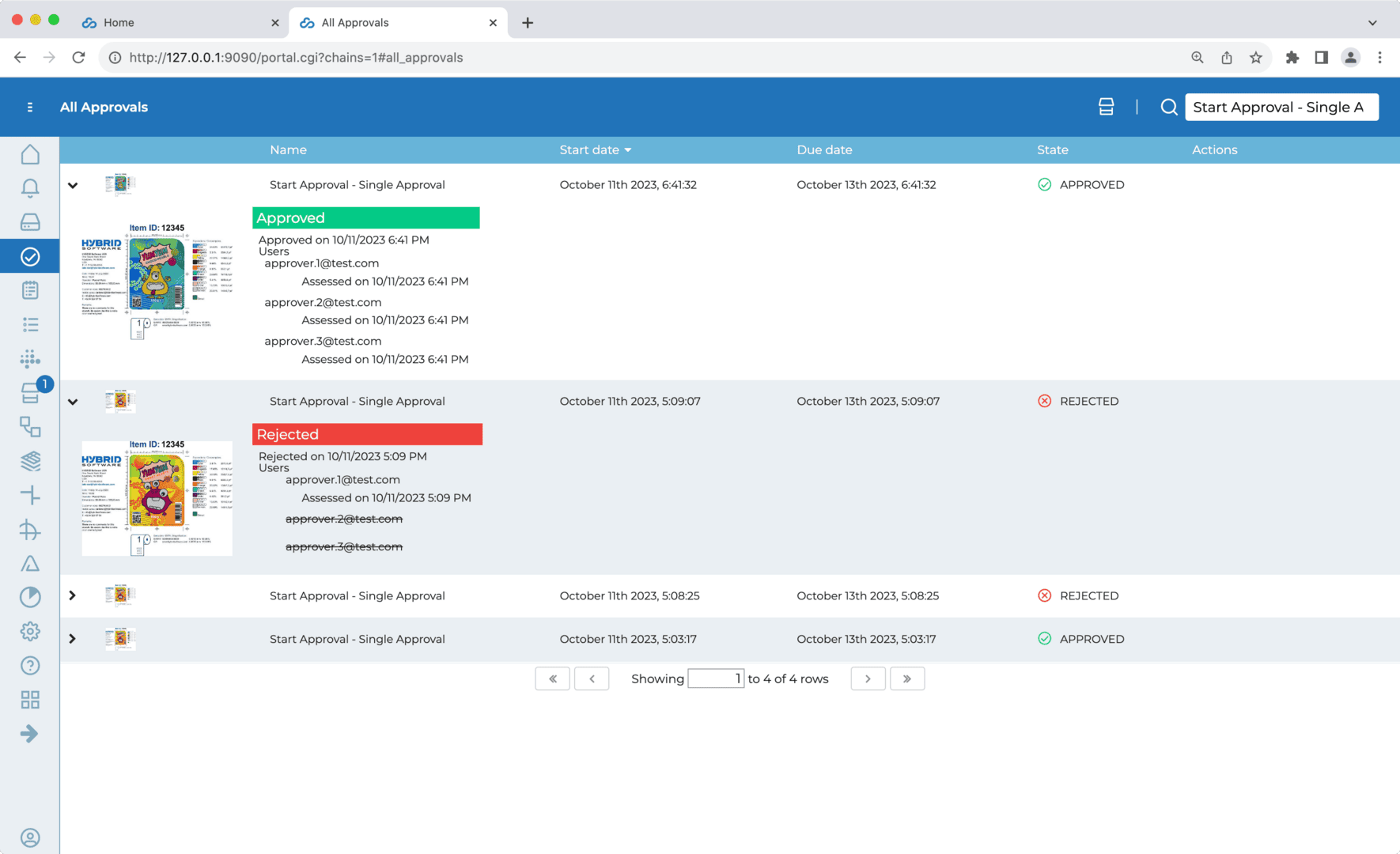Viewport: 1400px width, 854px height.
Task: Click the approvals checkmark sidebar icon
Action: [x=30, y=256]
